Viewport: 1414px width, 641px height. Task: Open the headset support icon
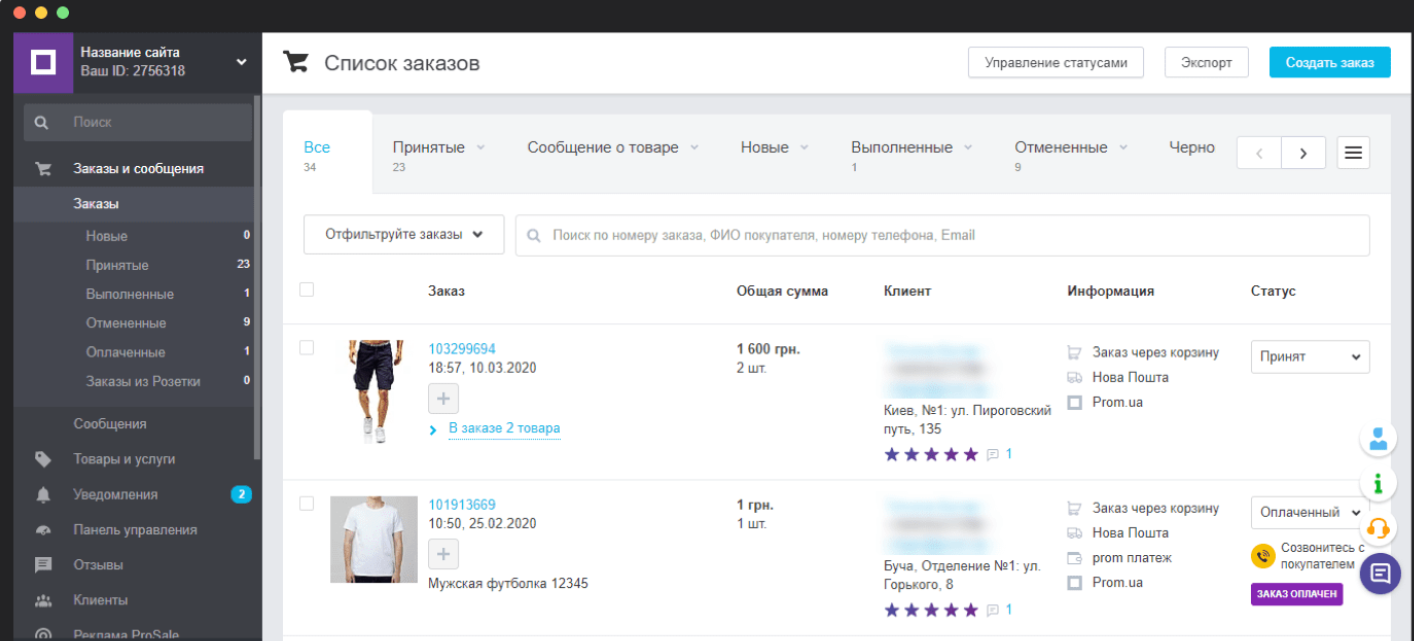1379,527
